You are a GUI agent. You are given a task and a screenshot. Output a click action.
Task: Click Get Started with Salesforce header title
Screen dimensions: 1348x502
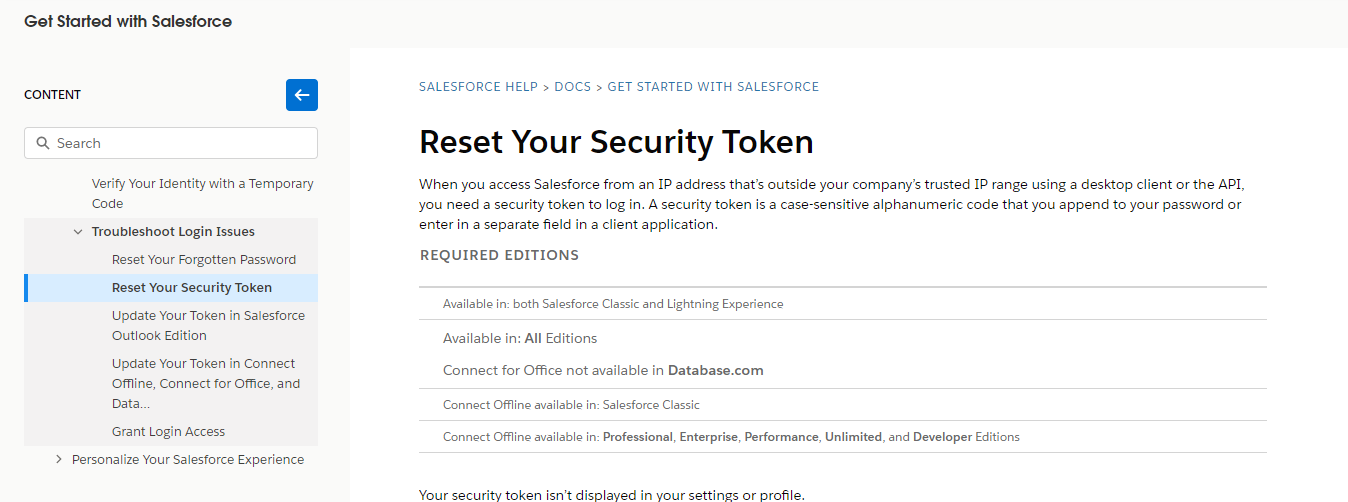coord(128,21)
